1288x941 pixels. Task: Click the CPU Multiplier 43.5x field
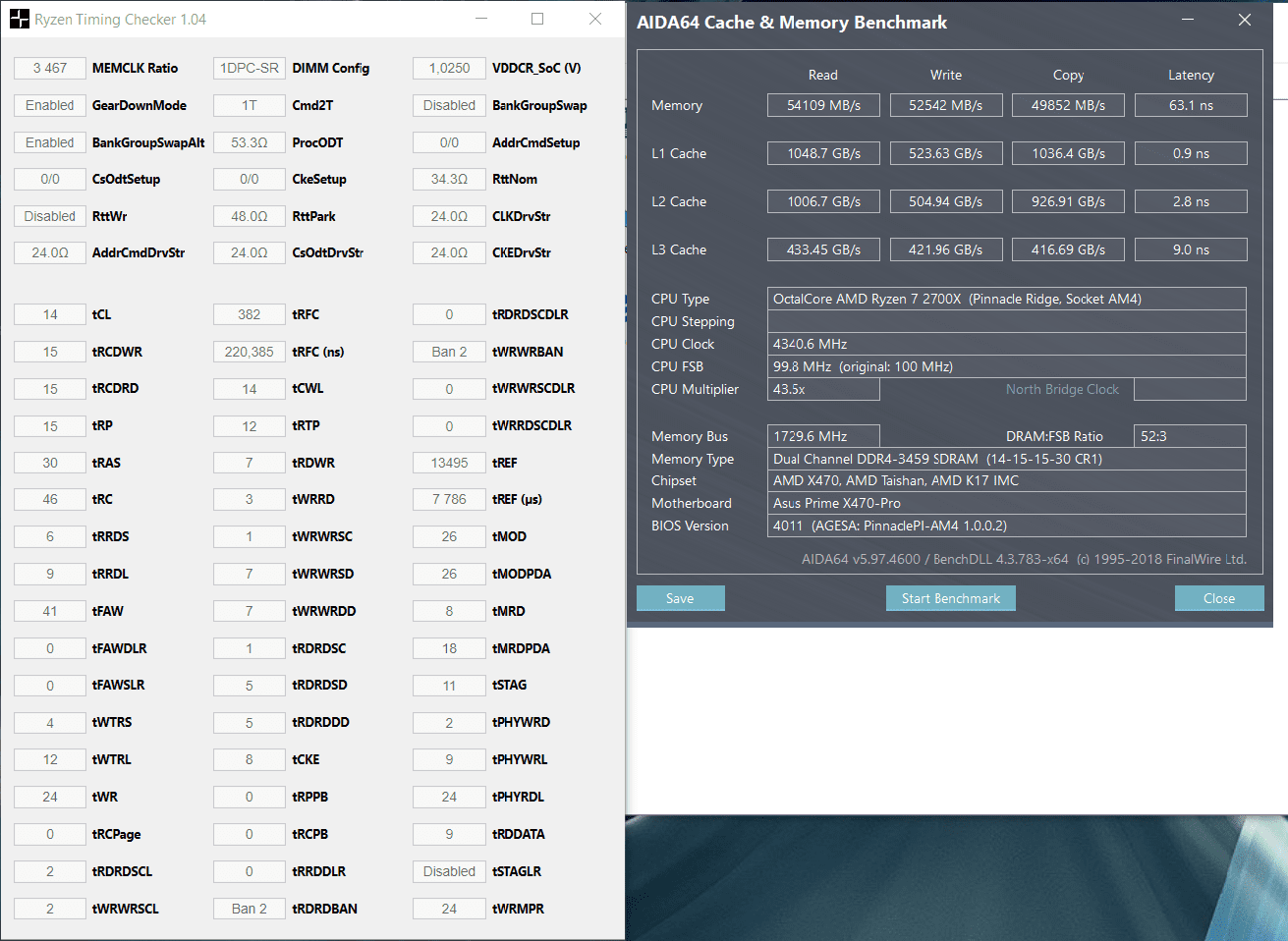click(x=823, y=389)
